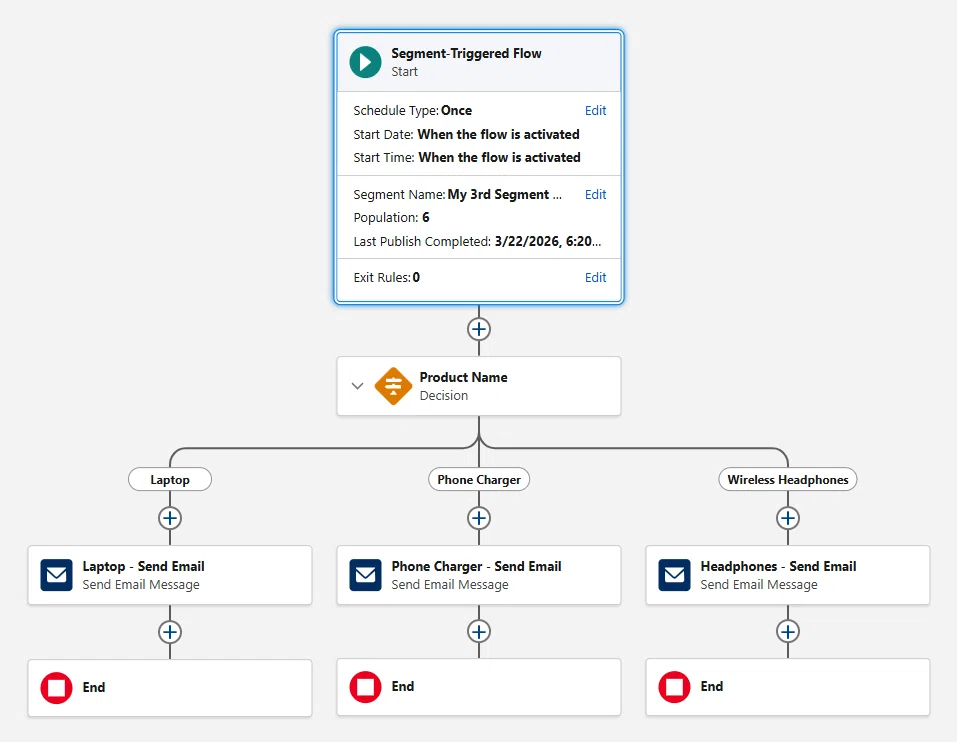Click the Headphones Send Email envelope icon
Screen dimensions: 957x742
pyautogui.click(x=674, y=575)
